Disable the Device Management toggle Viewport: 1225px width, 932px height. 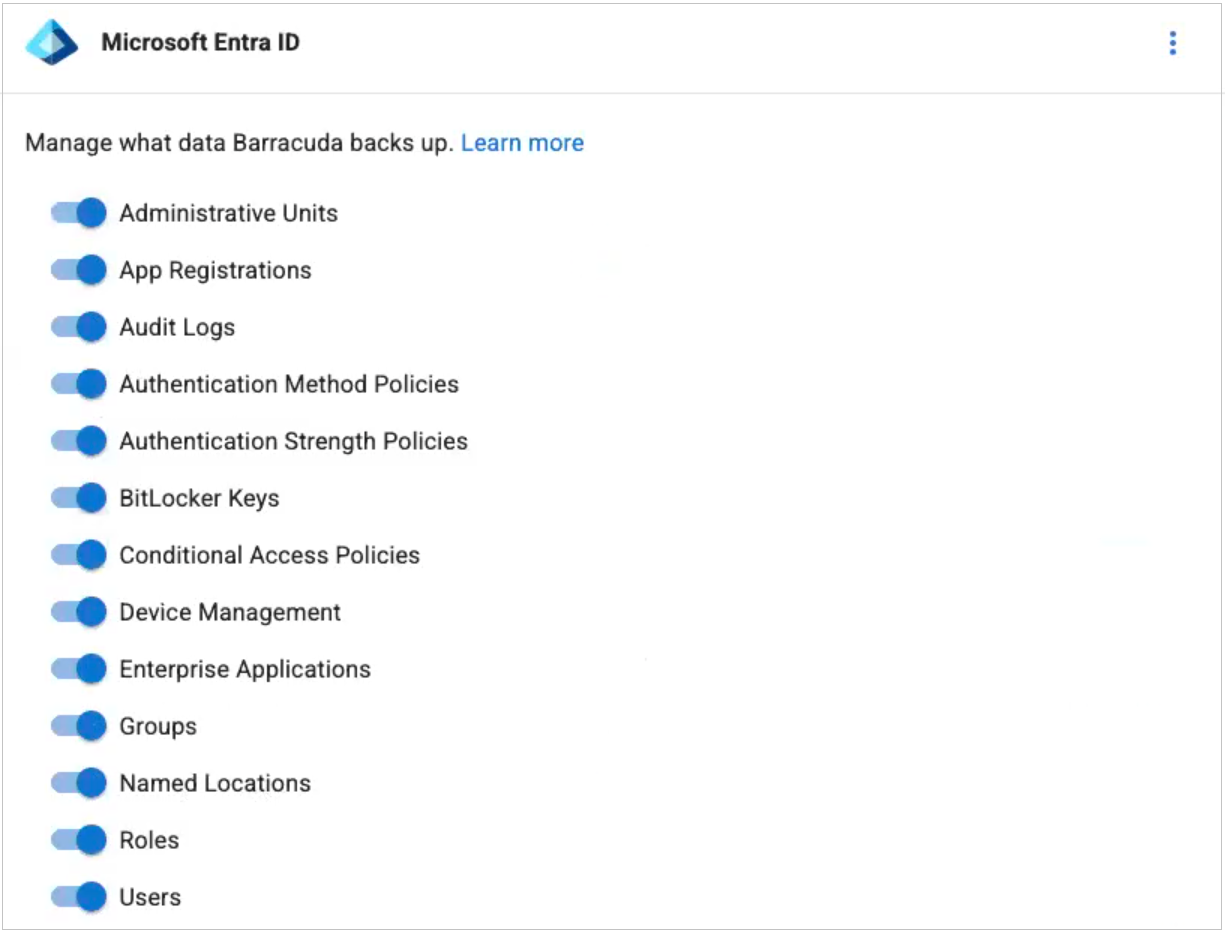[x=79, y=612]
